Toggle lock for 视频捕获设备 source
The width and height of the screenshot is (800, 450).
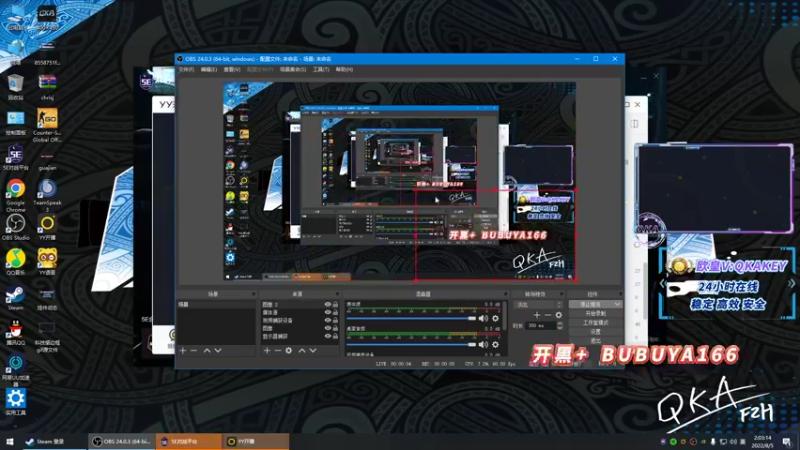[x=335, y=320]
